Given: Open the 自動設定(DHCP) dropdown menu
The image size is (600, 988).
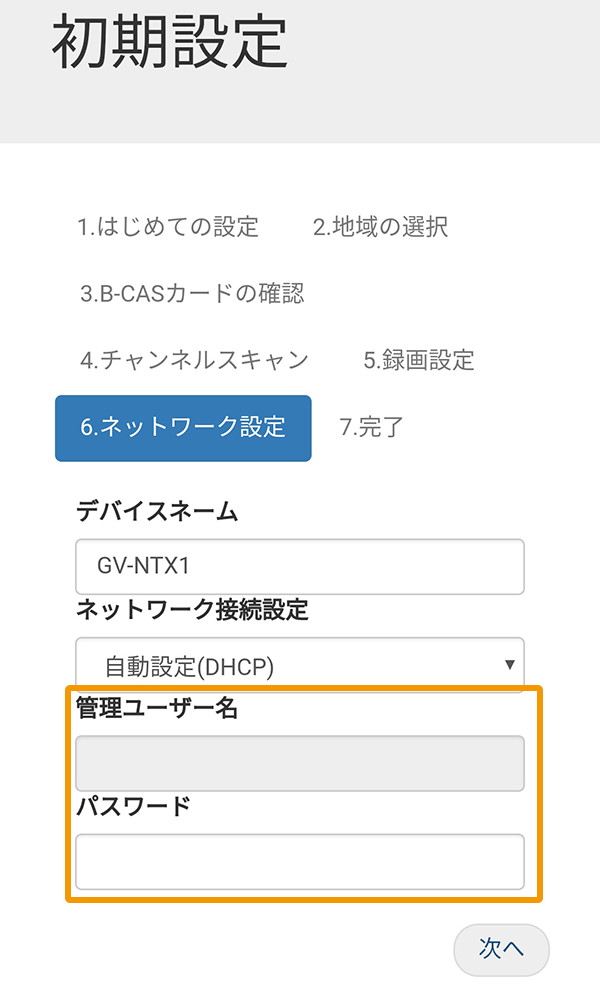Looking at the screenshot, I should pyautogui.click(x=299, y=663).
